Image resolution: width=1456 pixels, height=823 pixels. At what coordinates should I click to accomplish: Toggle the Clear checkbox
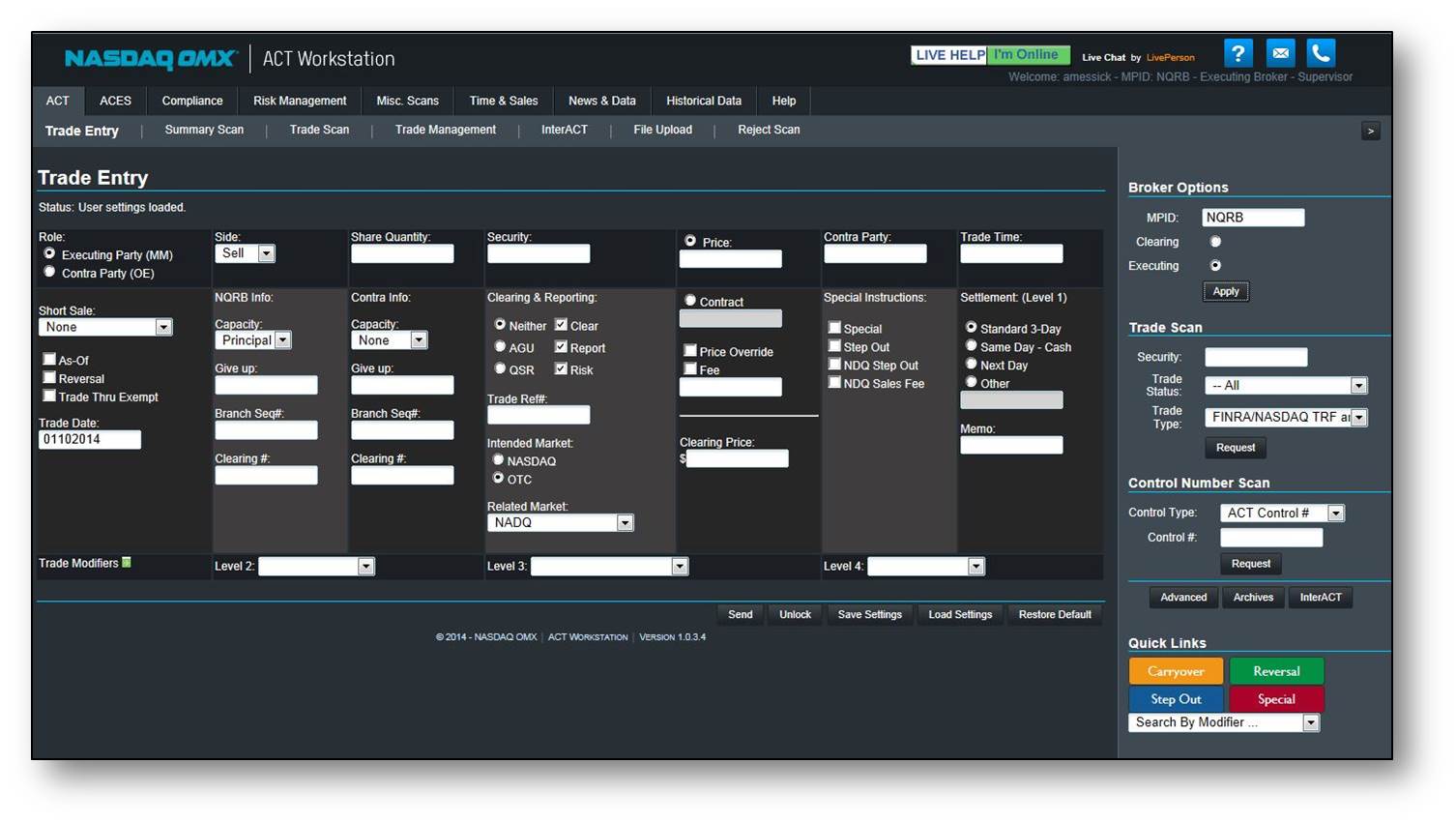561,325
